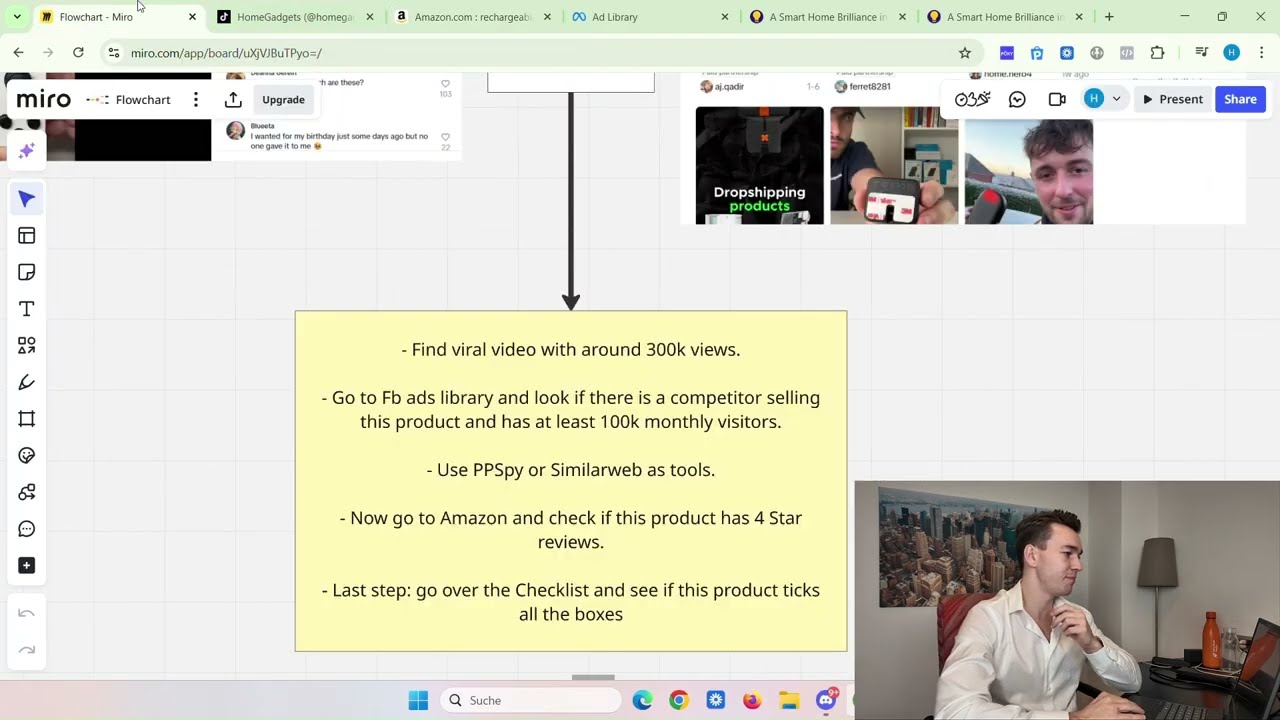Open the PPSpy shopping bag extension
Image resolution: width=1280 pixels, height=720 pixels.
pos(1037,53)
